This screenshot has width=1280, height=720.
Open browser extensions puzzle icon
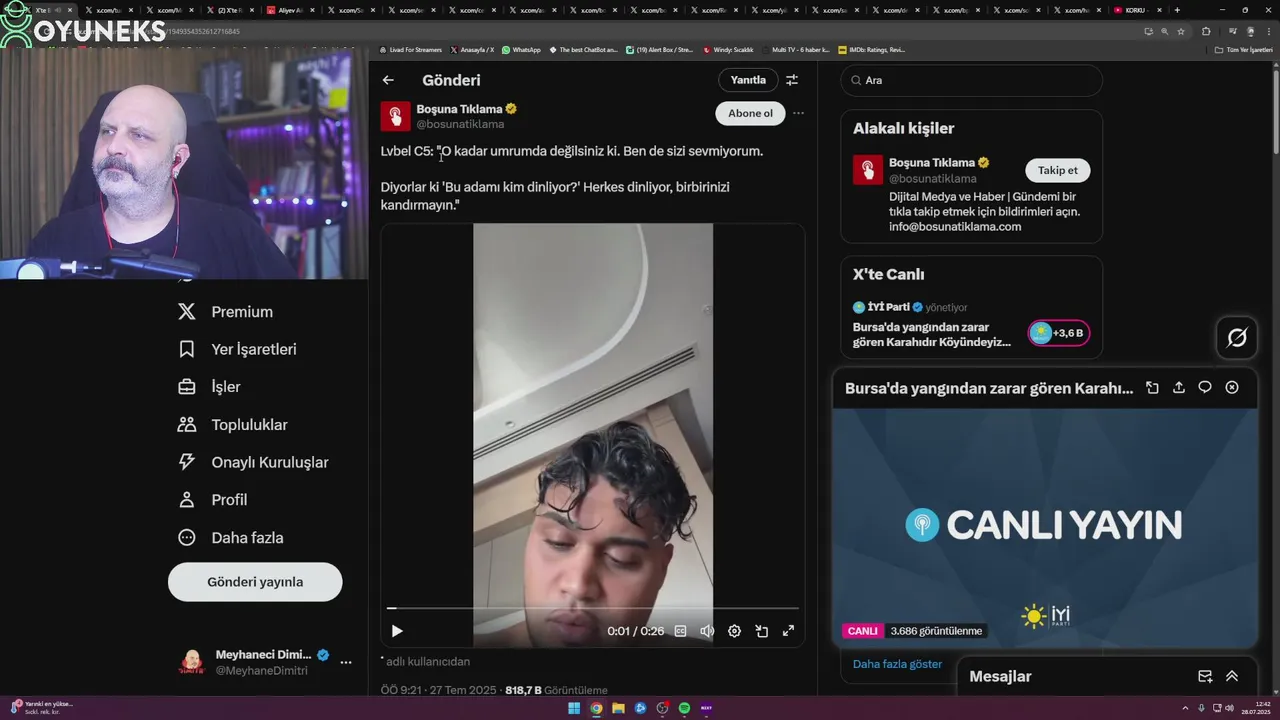click(1206, 31)
